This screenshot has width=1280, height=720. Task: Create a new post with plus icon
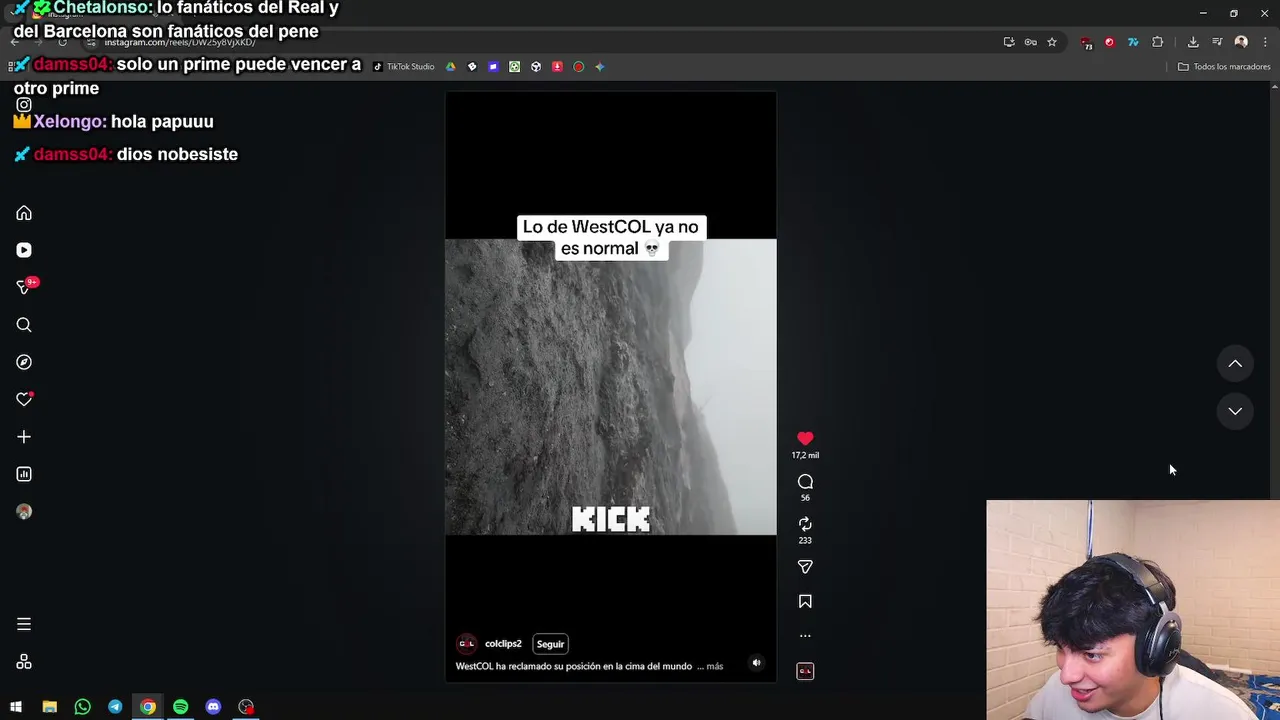pos(24,437)
